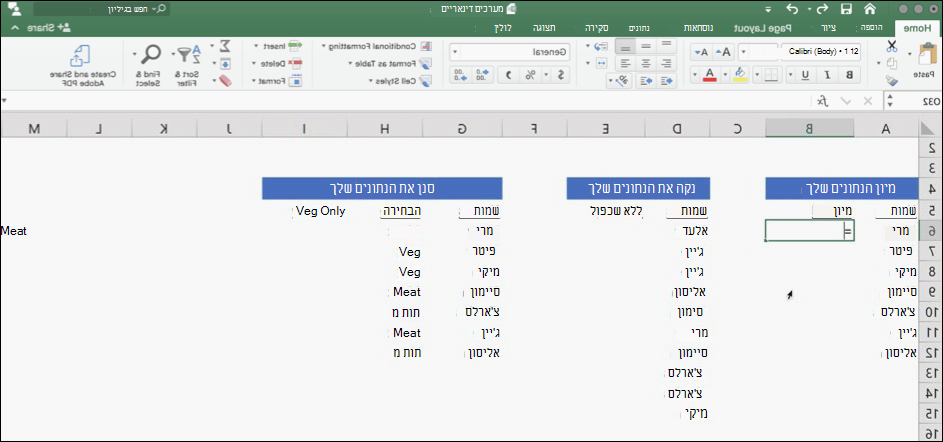Open the הוספה (Insert) tab
943x442 pixels.
pos(871,28)
